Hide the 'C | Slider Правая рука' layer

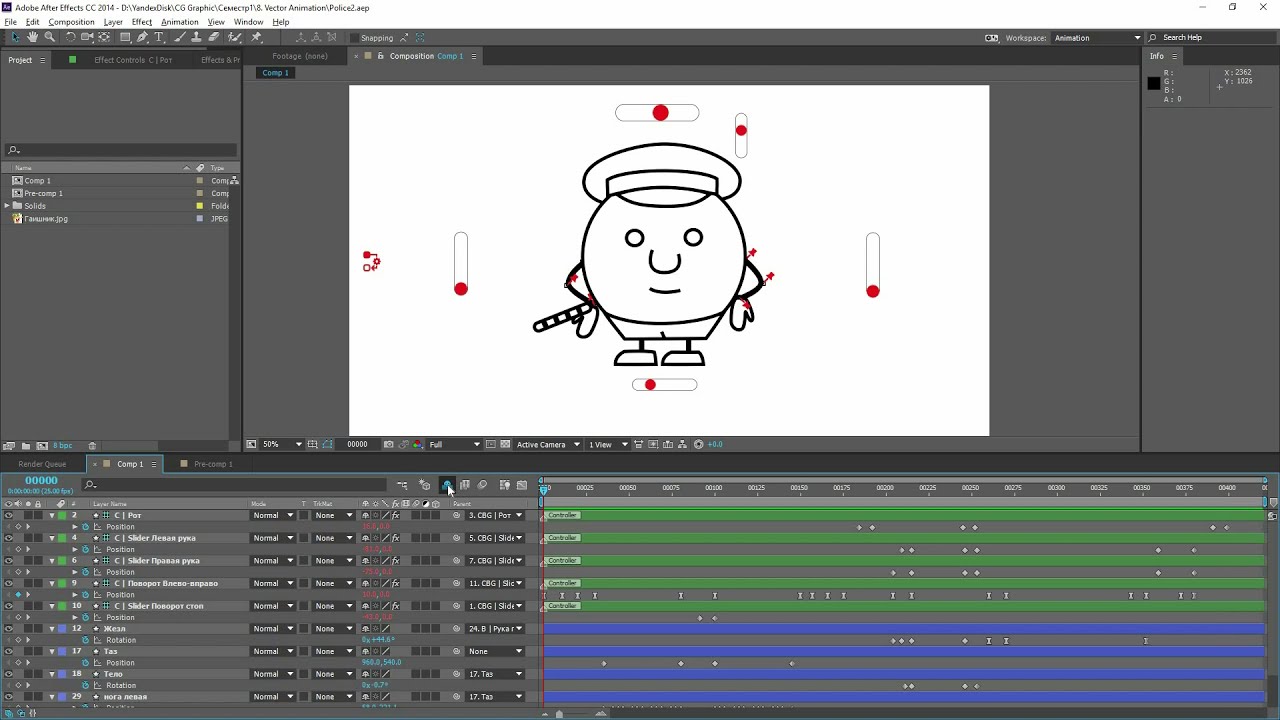(9, 561)
